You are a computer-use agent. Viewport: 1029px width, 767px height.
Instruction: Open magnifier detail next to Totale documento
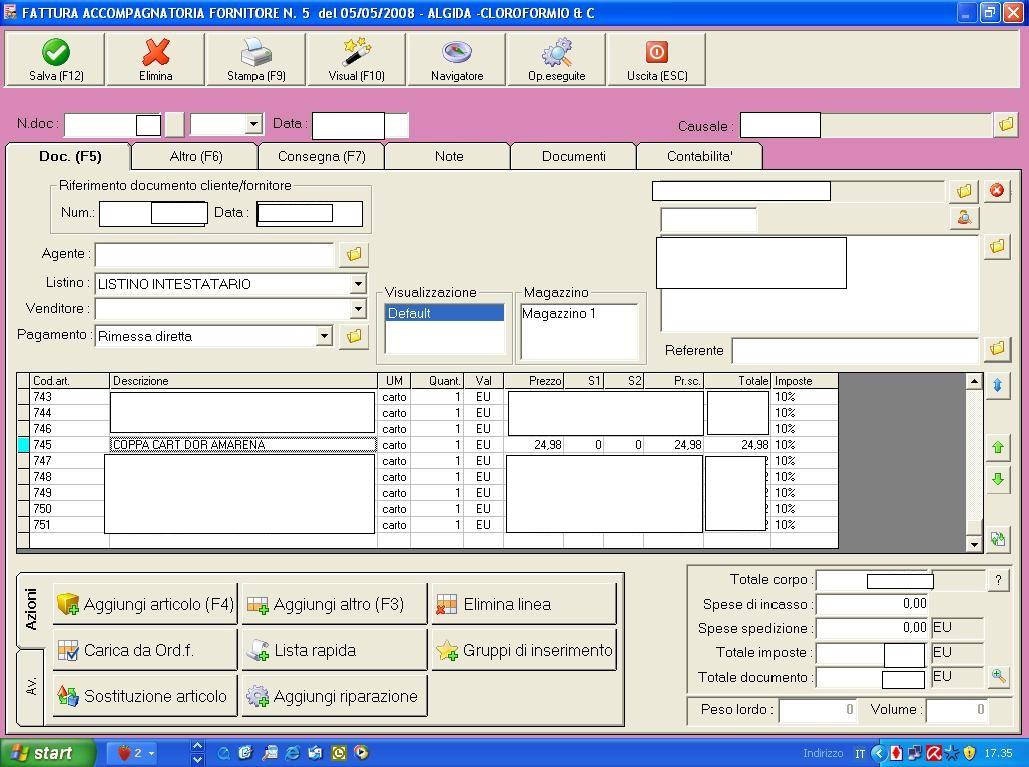click(998, 676)
